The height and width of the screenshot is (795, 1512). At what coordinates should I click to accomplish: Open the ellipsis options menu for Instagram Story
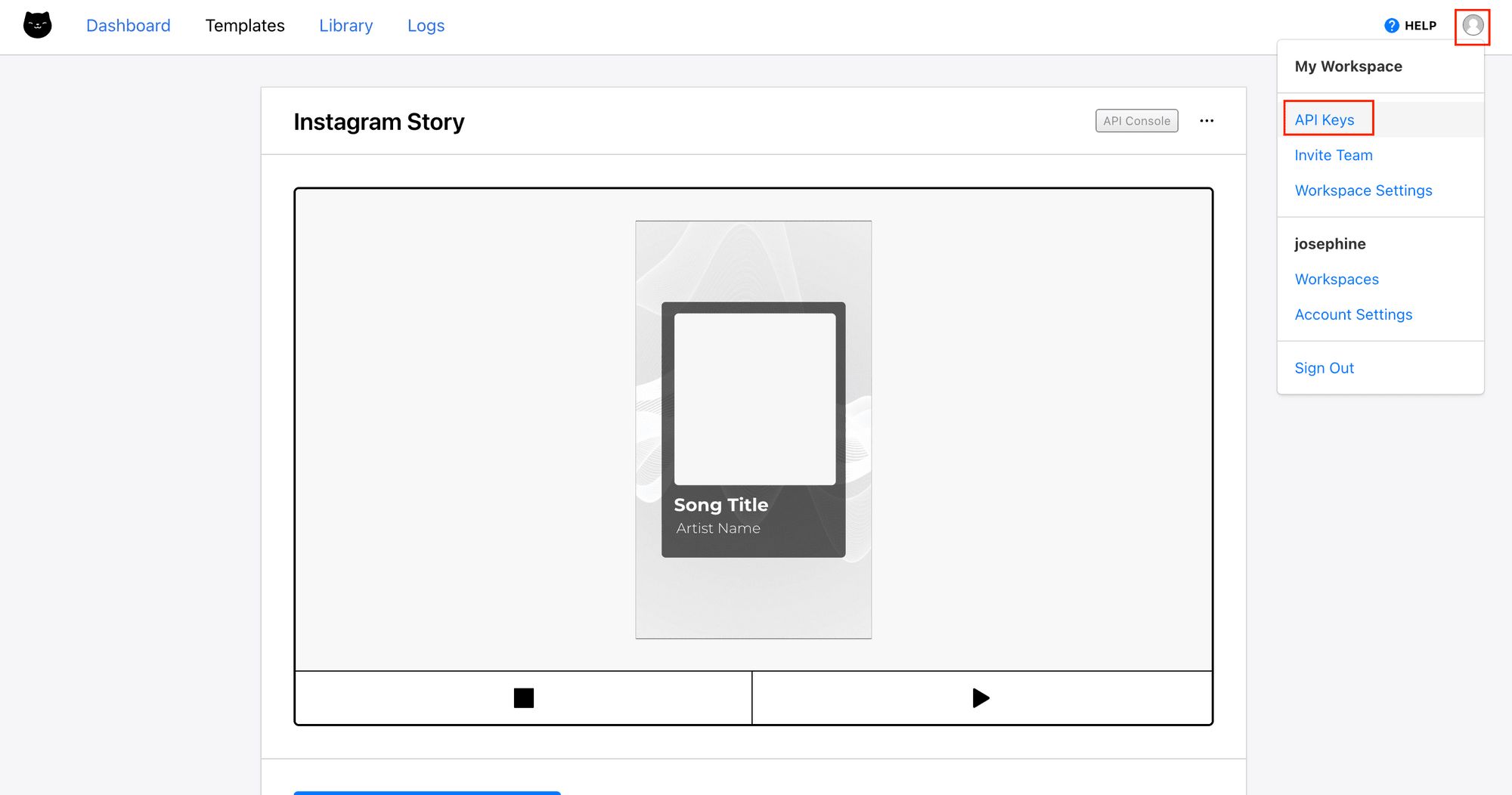click(1207, 120)
